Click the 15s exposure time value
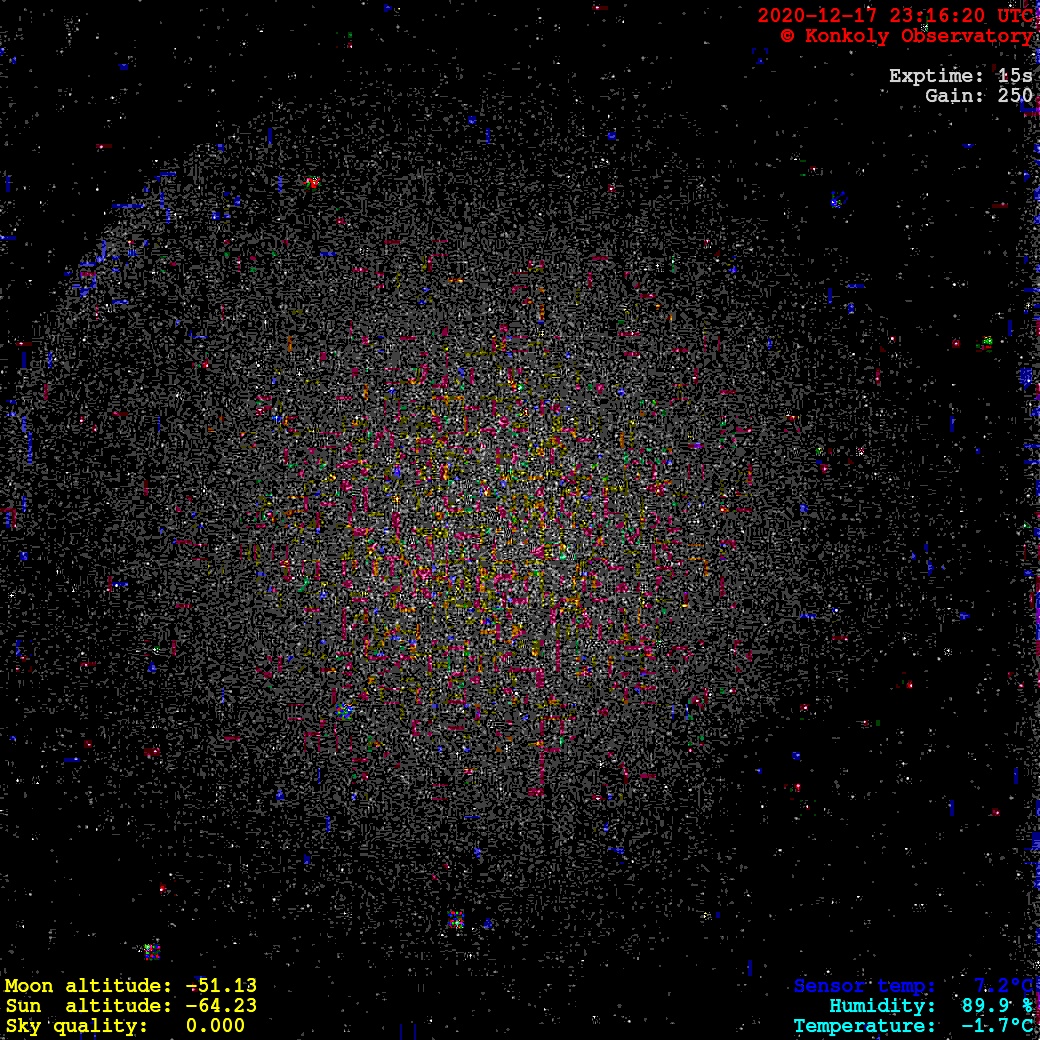Viewport: 1040px width, 1040px height. point(1015,76)
